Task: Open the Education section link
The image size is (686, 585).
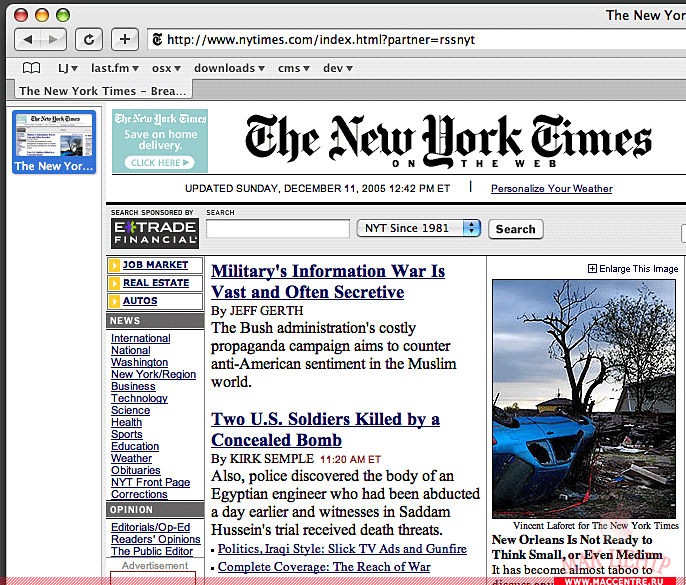Action: 135,446
